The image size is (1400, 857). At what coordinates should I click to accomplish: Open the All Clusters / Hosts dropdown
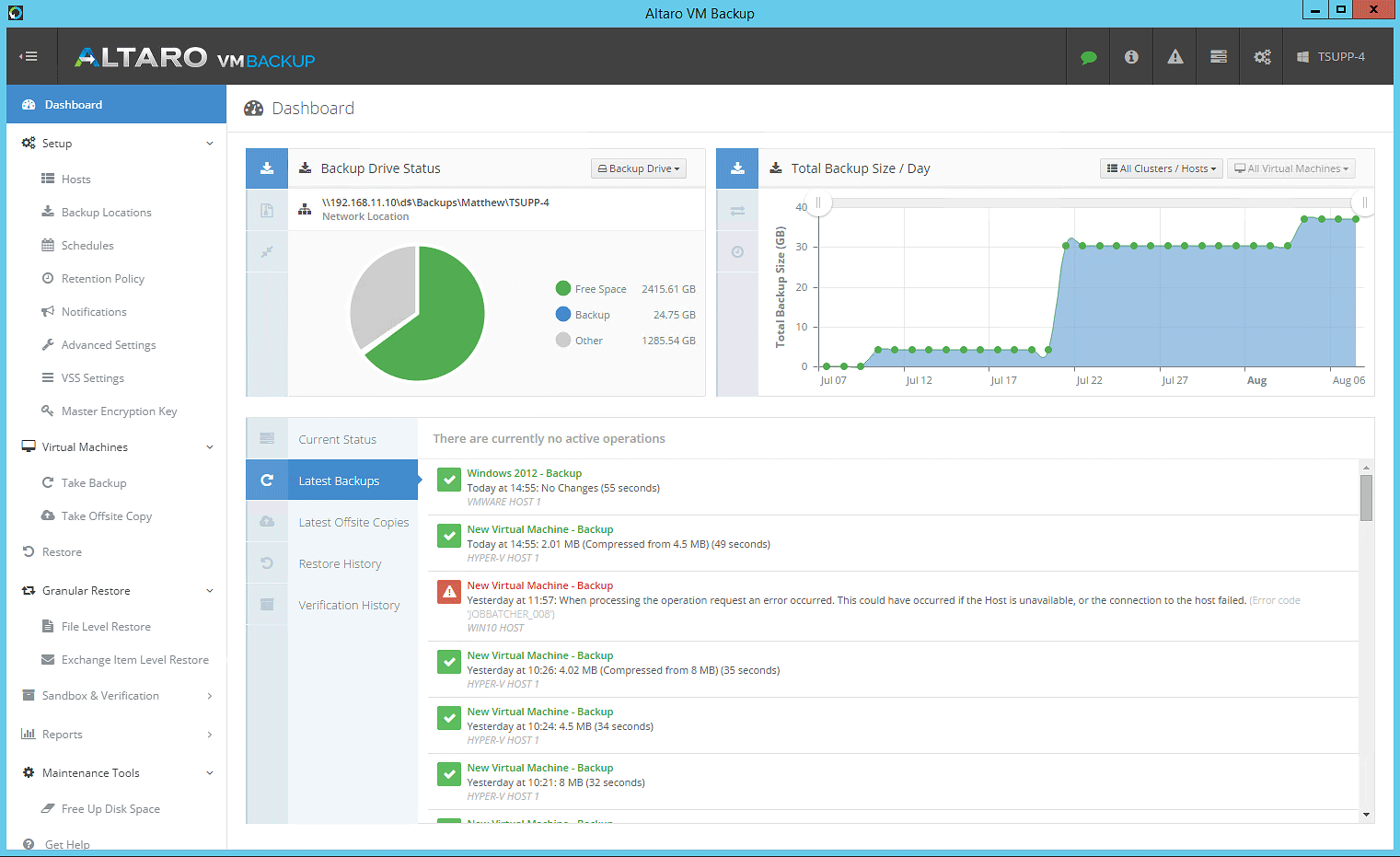[1161, 168]
